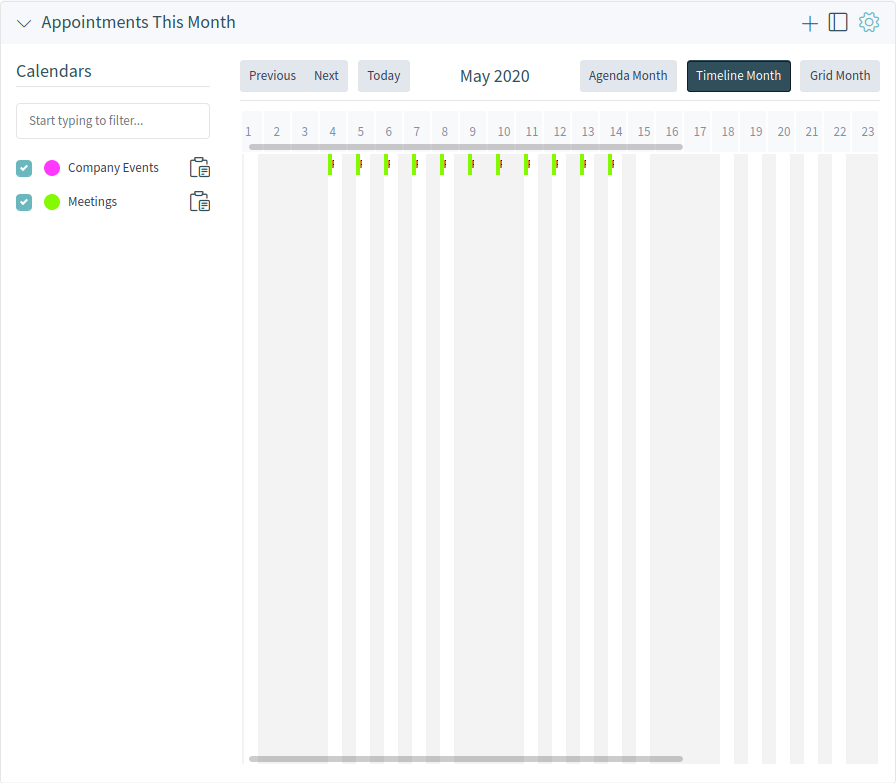Screen dimensions: 896x783
Task: Click day 21 header in timeline
Action: coord(812,132)
